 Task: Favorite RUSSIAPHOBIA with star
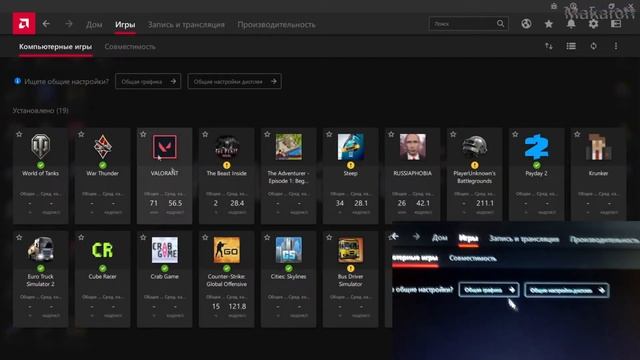391,134
